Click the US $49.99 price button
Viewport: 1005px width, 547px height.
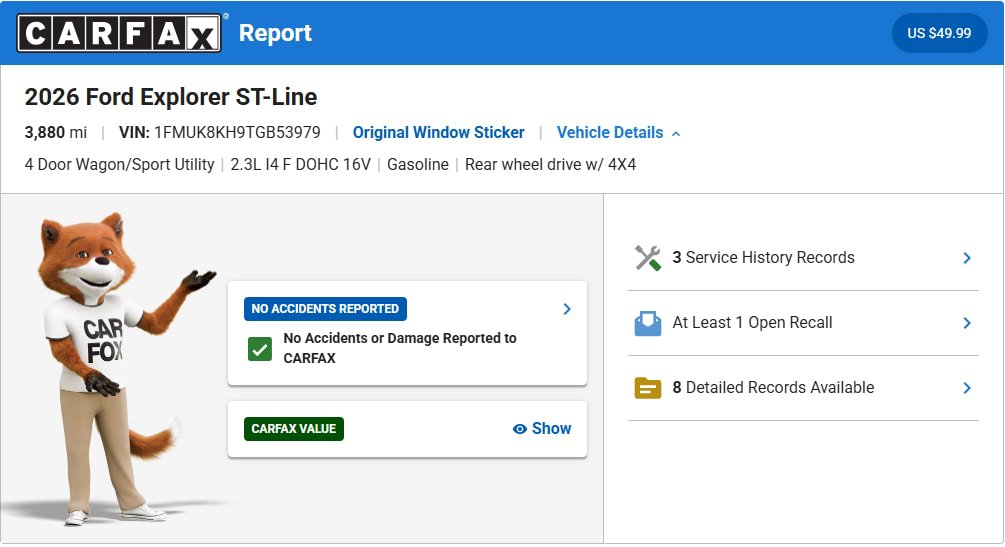tap(939, 33)
